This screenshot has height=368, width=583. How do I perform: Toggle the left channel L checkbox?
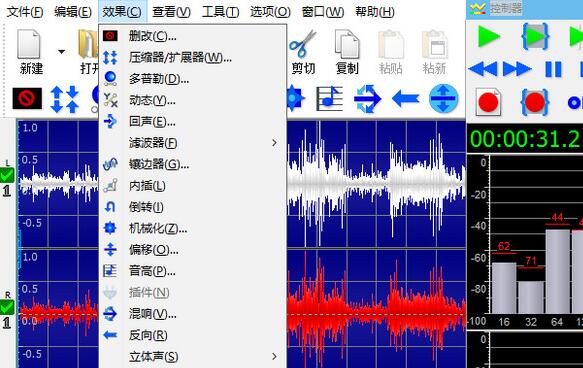(x=7, y=175)
